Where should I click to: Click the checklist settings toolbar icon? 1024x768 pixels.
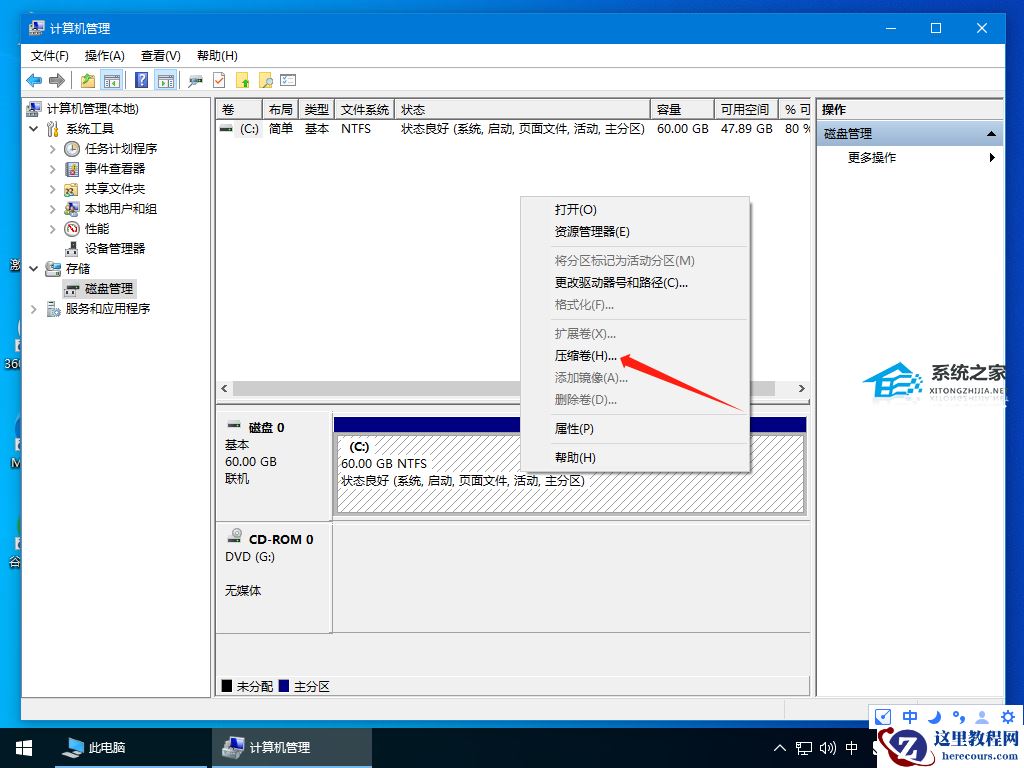288,80
